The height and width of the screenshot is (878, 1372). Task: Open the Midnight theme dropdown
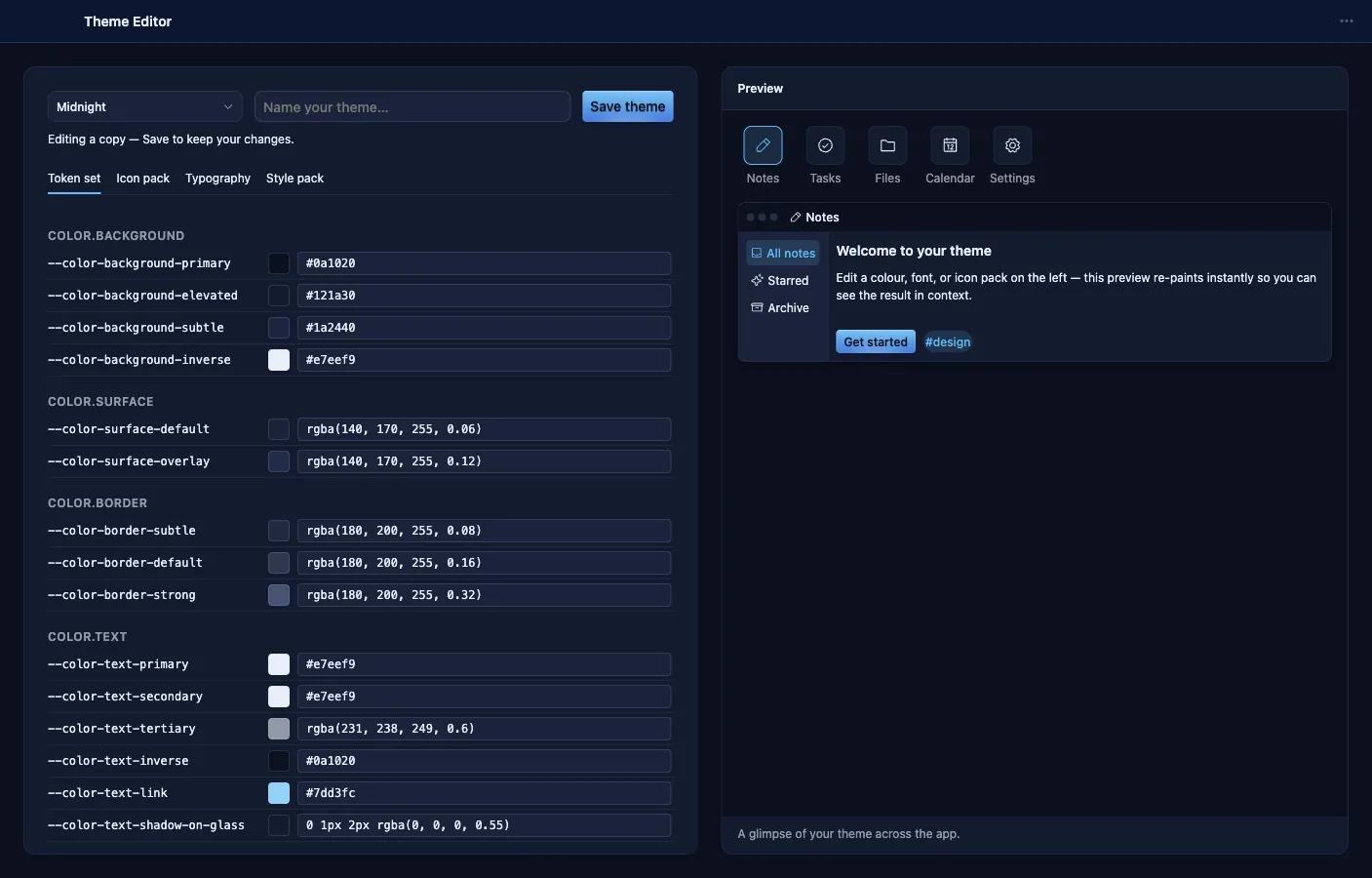point(145,106)
